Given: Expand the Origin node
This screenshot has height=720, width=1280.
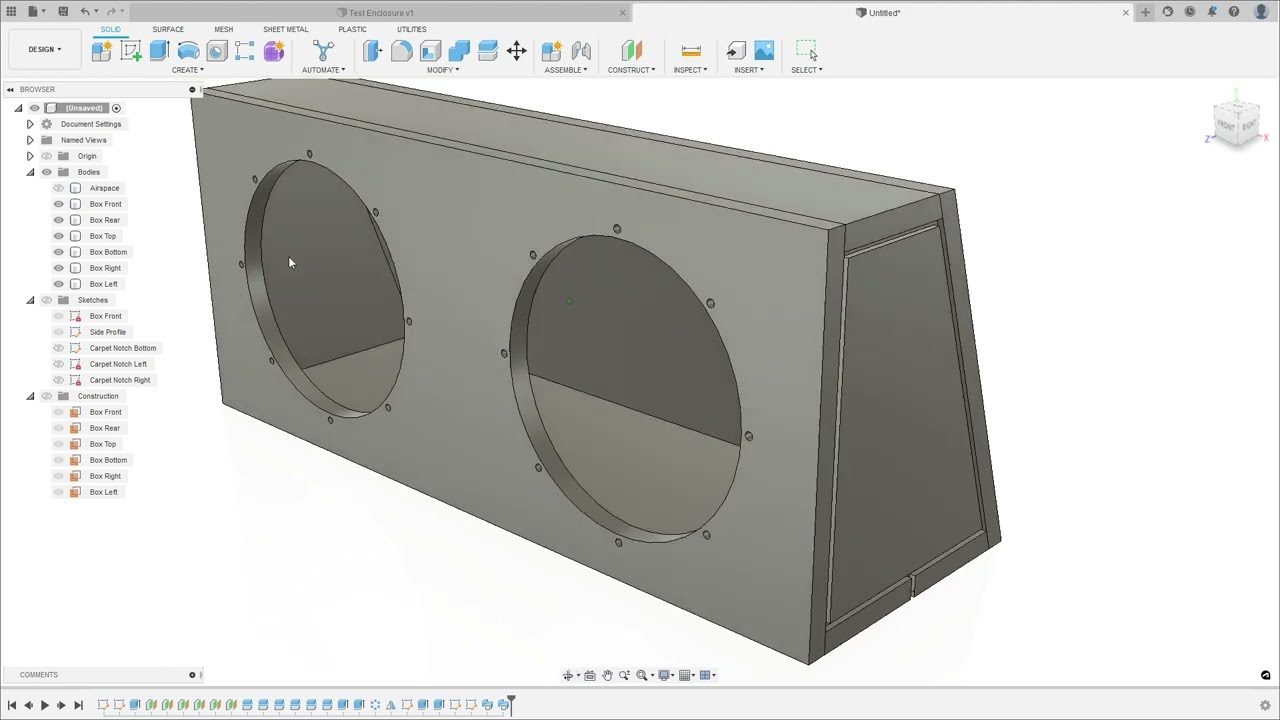Looking at the screenshot, I should tap(30, 156).
